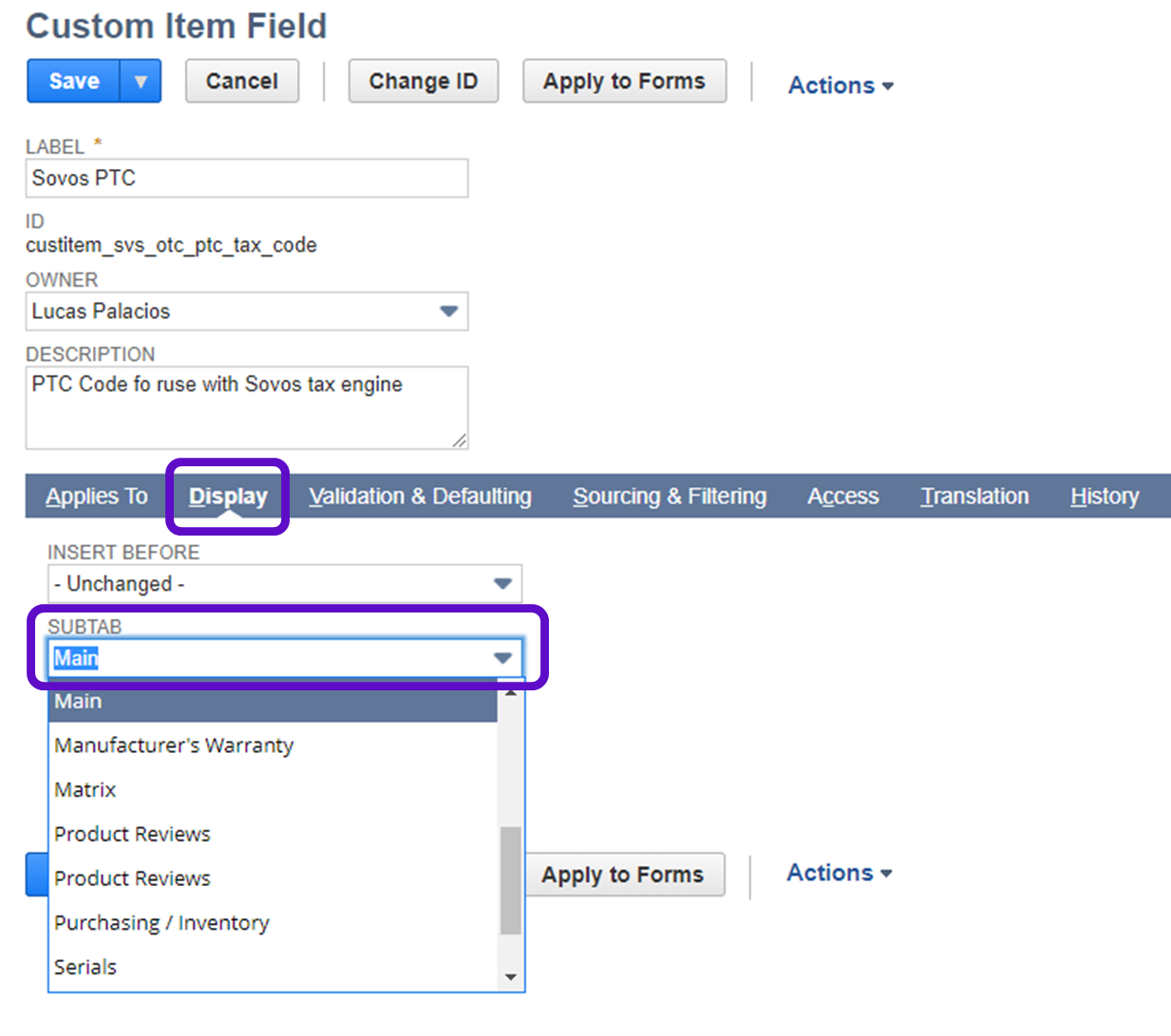Image resolution: width=1171 pixels, height=1036 pixels.
Task: View the History tab
Action: 1104,497
